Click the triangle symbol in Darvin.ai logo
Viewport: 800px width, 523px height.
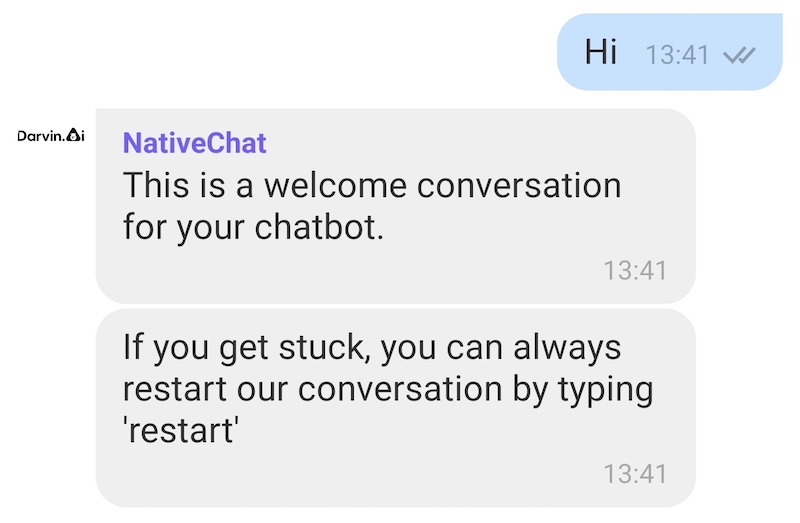(74, 134)
